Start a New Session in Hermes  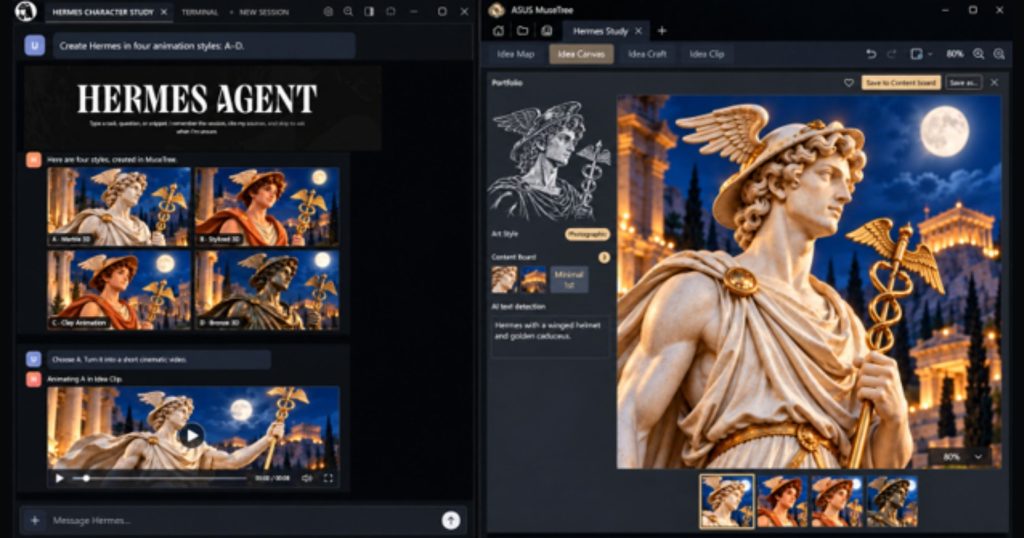point(259,12)
